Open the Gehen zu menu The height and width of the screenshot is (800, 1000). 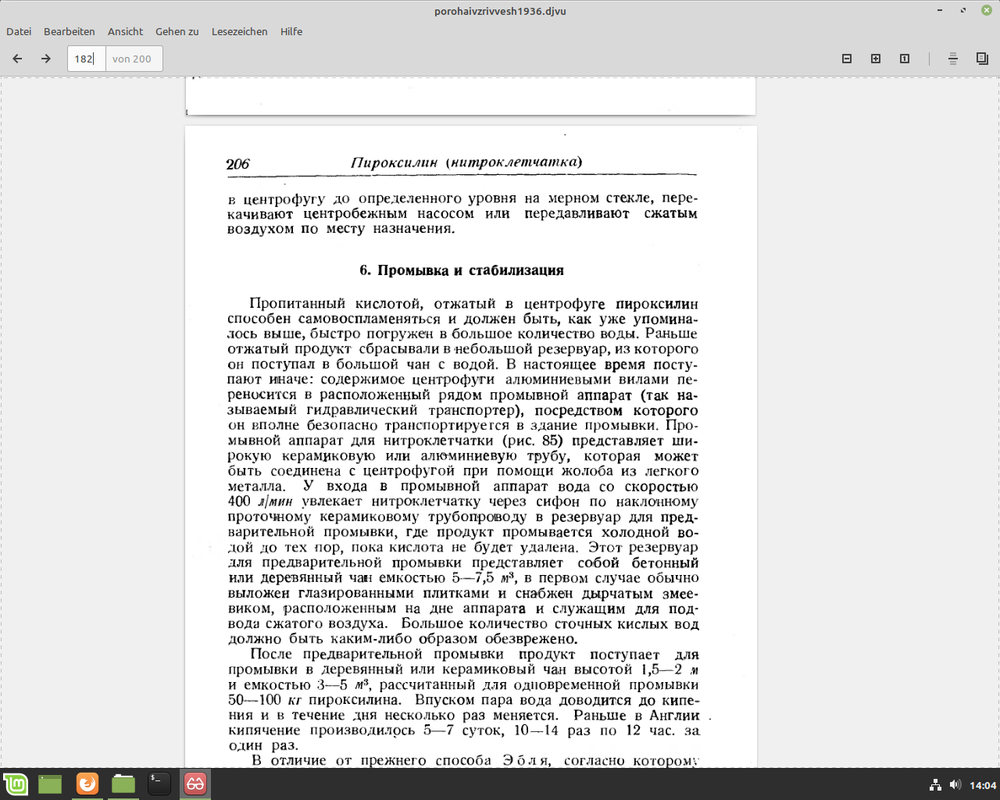pos(177,31)
